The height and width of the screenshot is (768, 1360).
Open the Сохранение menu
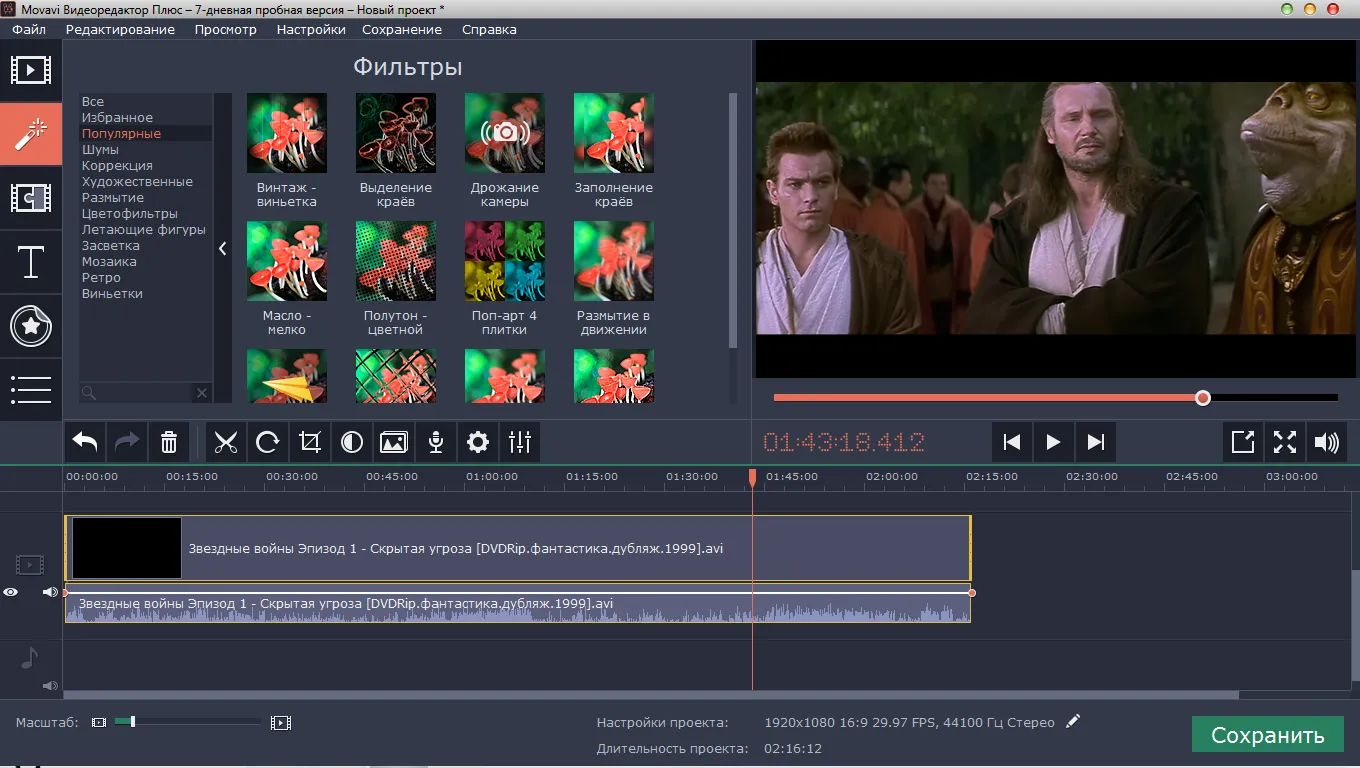(402, 29)
